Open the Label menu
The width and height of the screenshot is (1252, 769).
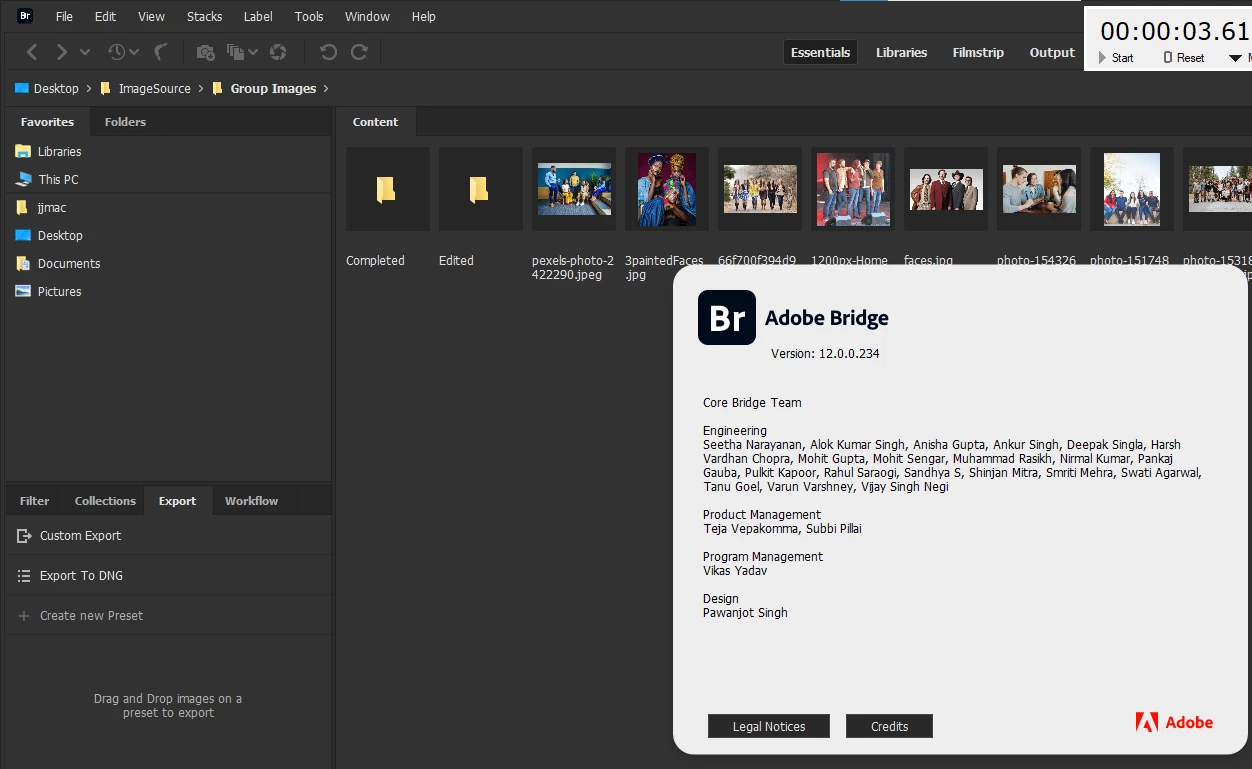click(258, 16)
